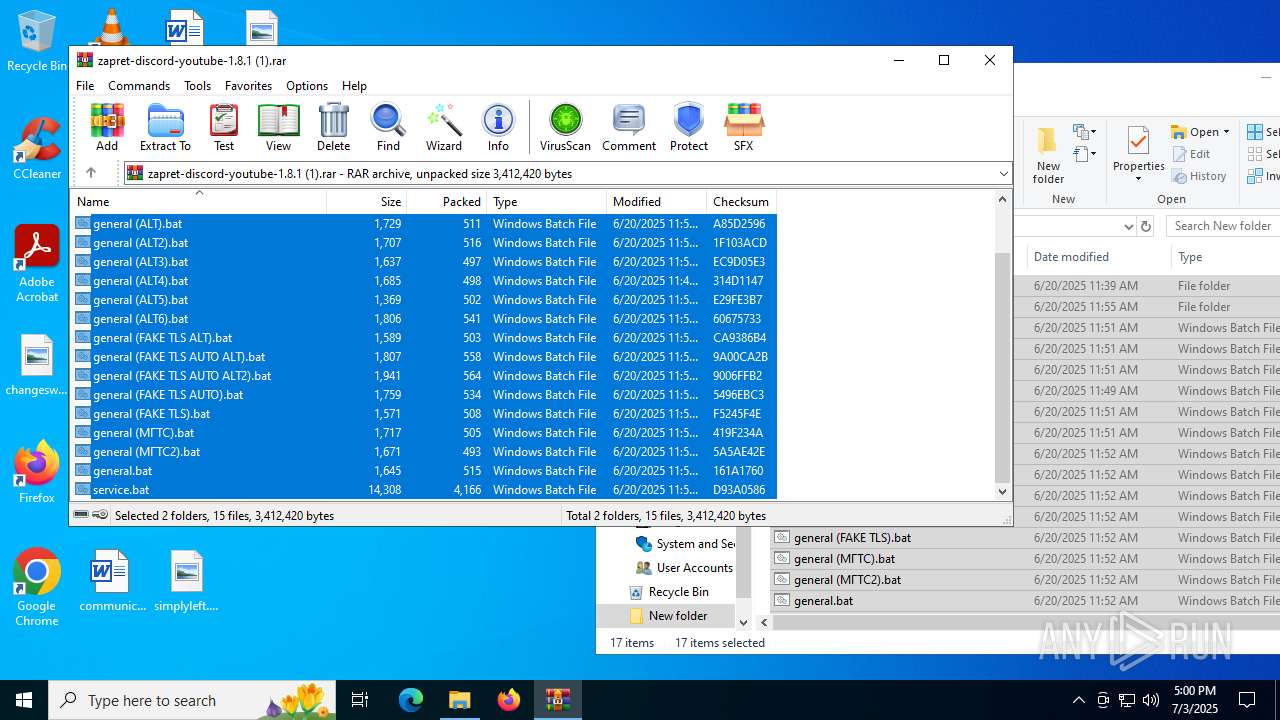This screenshot has width=1280, height=720.
Task: Click the Add toolbar icon in WinRAR
Action: [107, 127]
